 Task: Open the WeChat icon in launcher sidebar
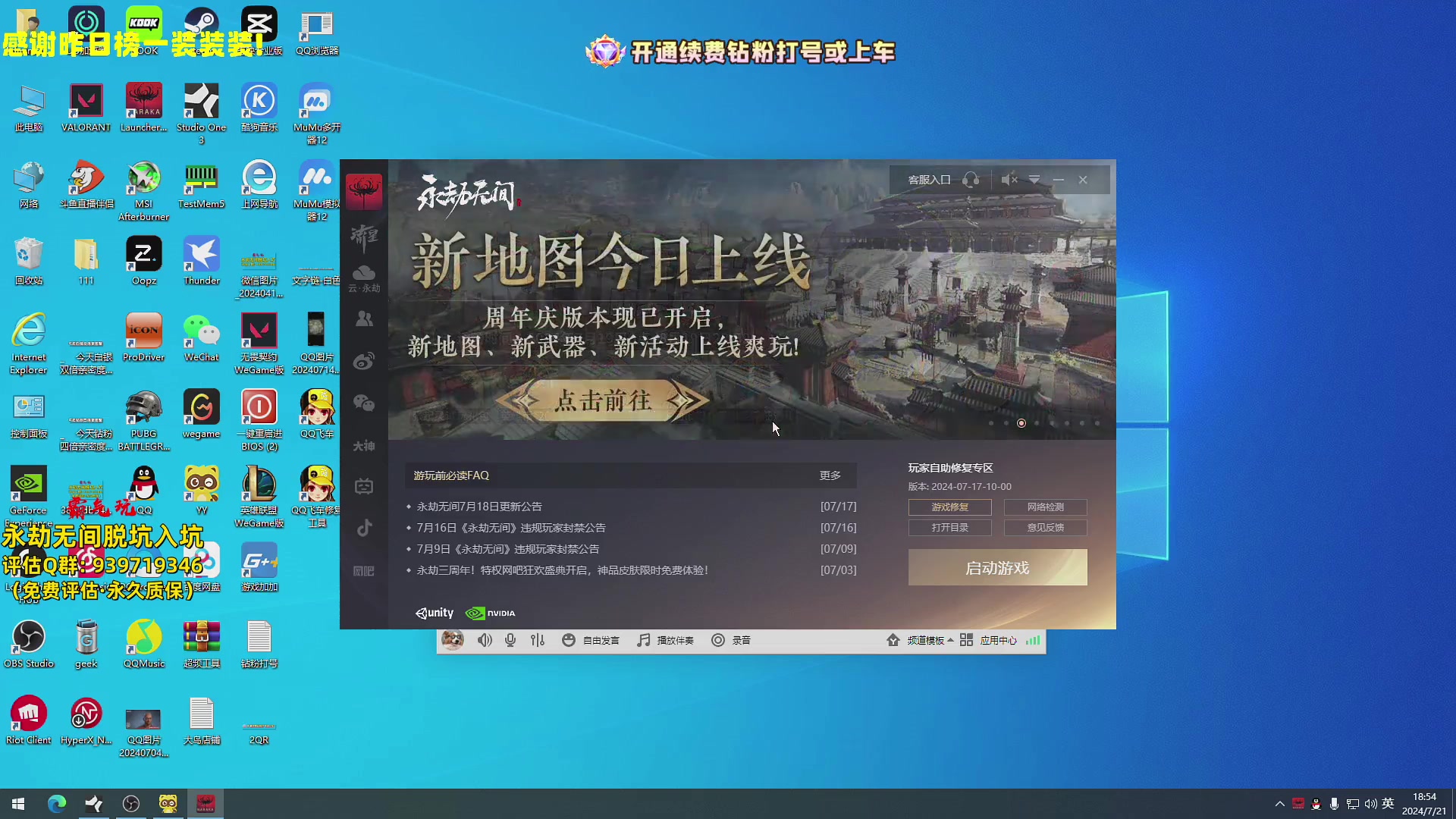[x=364, y=403]
